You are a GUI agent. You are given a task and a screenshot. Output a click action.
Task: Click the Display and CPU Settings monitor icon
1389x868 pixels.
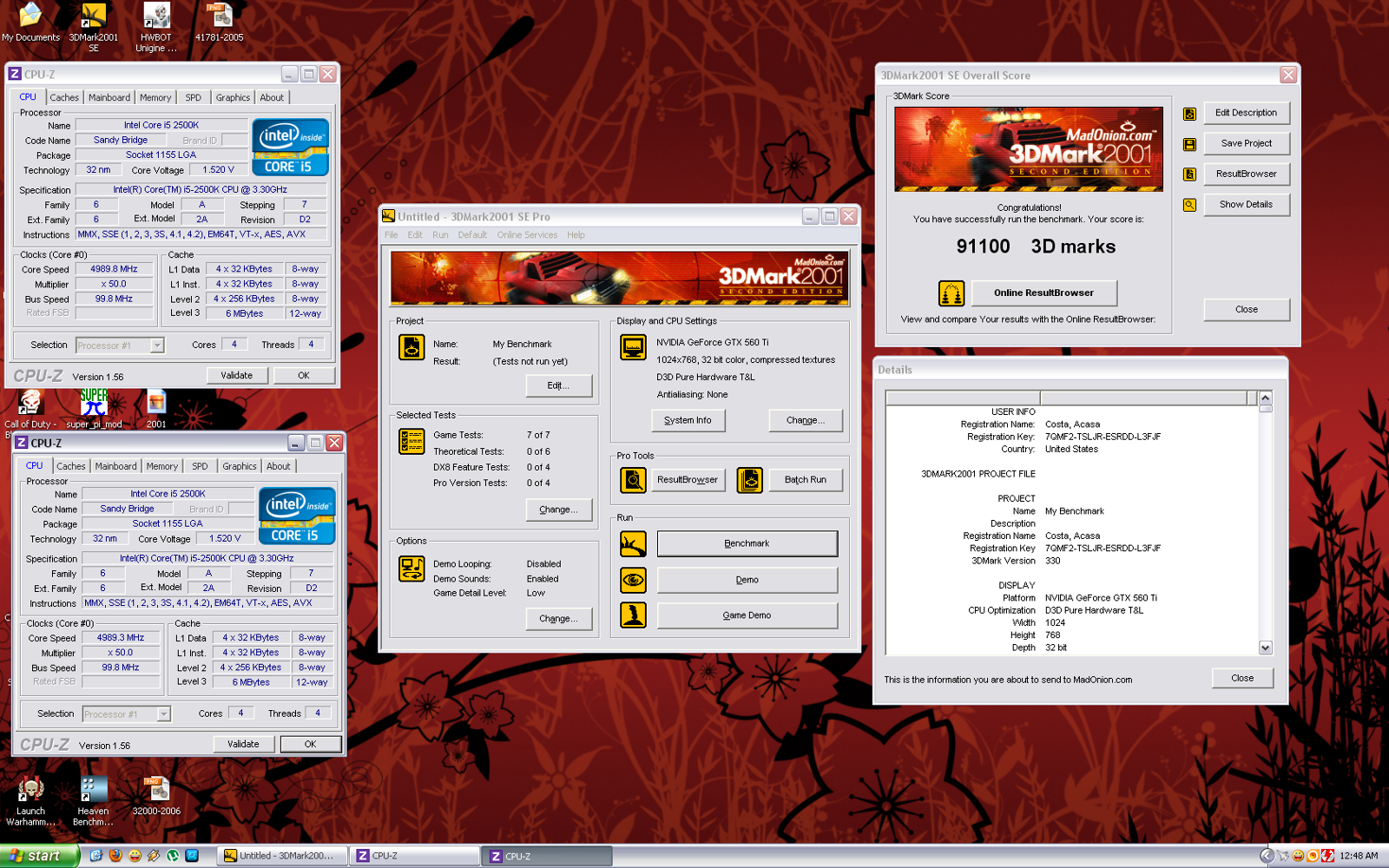pos(633,346)
